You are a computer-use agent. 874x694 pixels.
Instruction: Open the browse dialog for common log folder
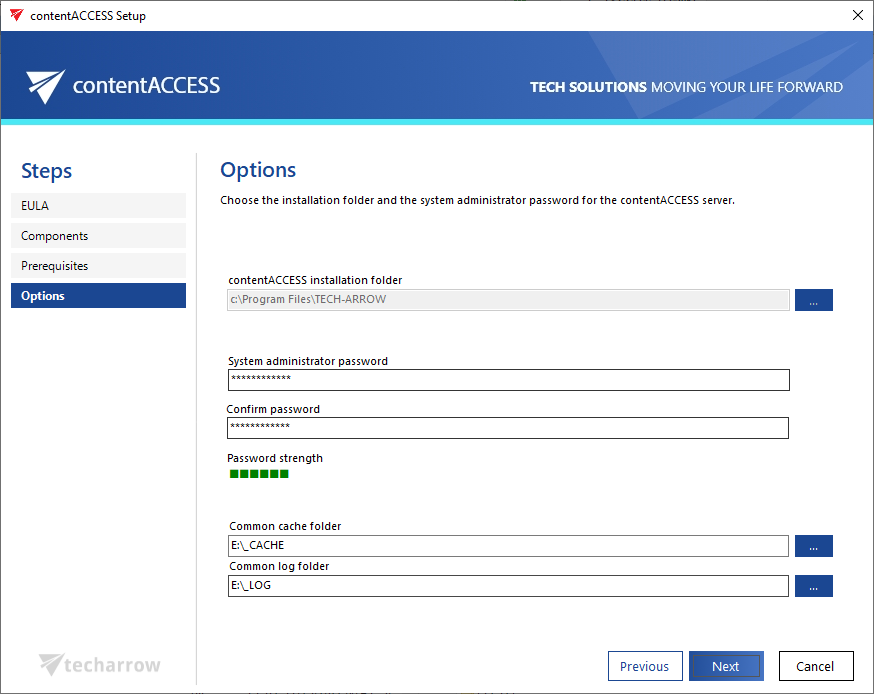point(813,585)
